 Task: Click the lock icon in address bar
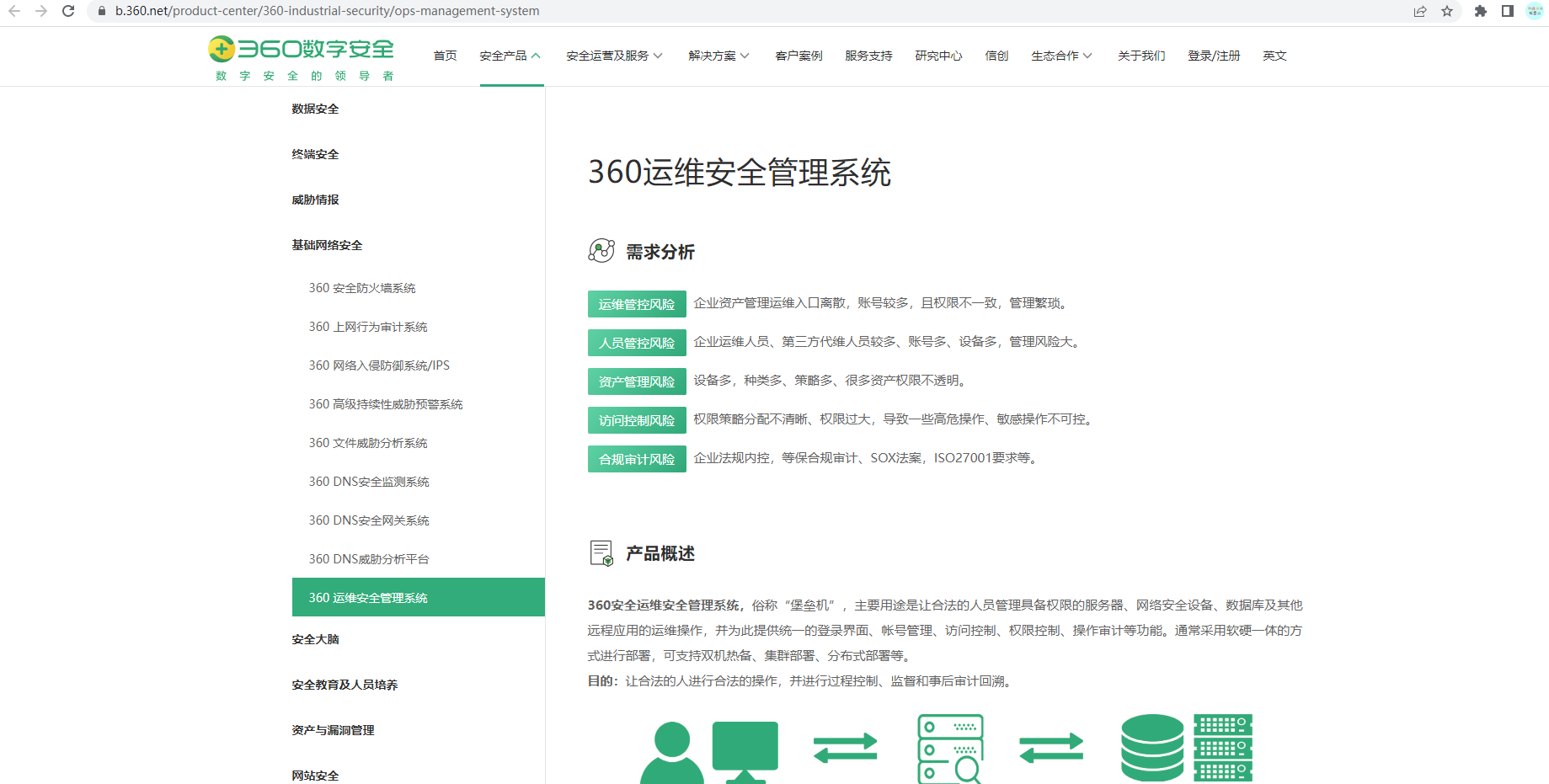[102, 11]
